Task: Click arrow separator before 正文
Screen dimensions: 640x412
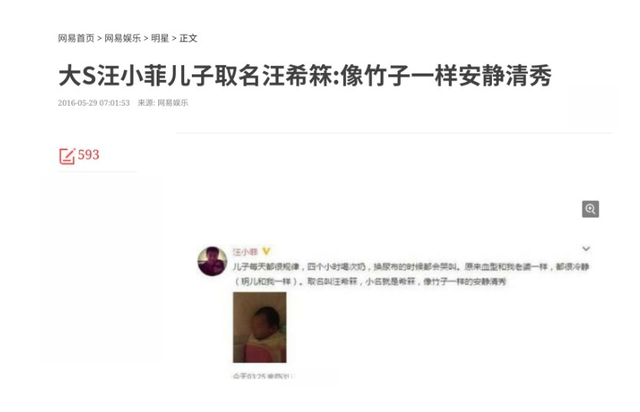Action: point(174,39)
